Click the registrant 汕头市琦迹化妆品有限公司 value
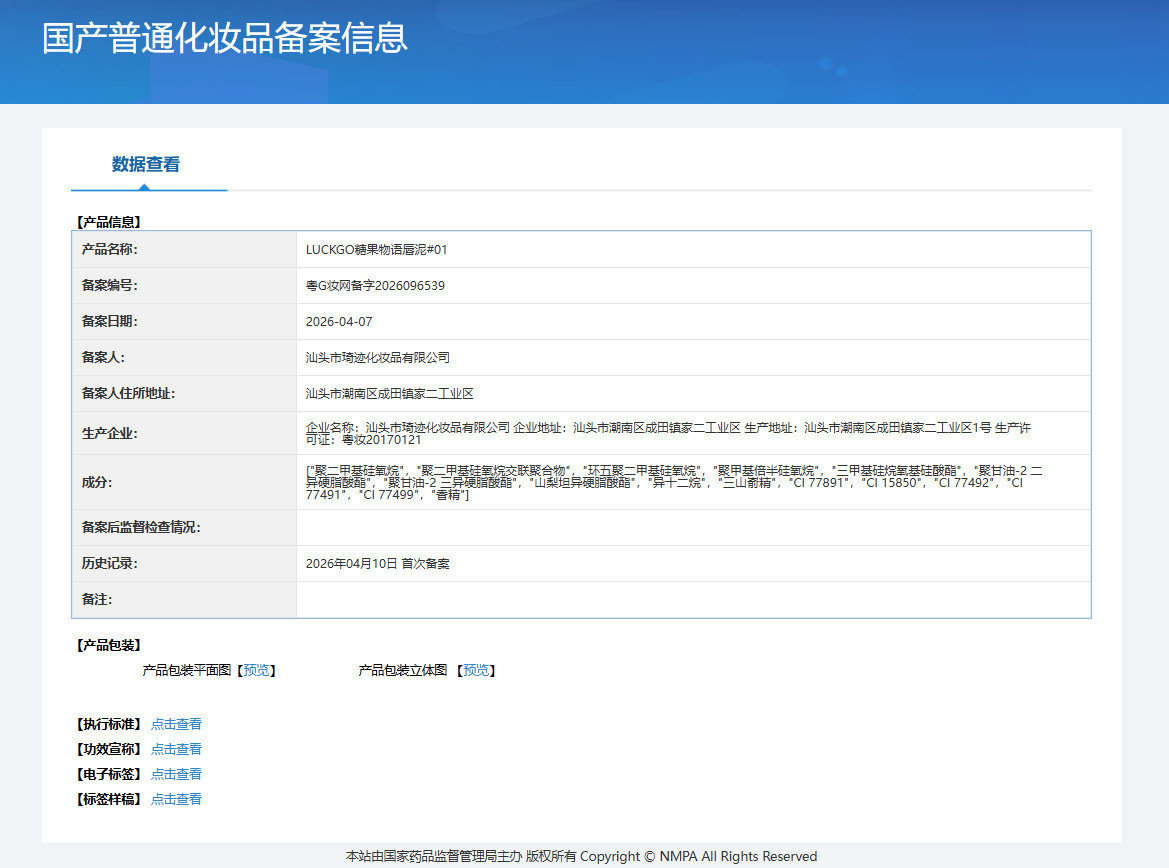 coord(377,357)
